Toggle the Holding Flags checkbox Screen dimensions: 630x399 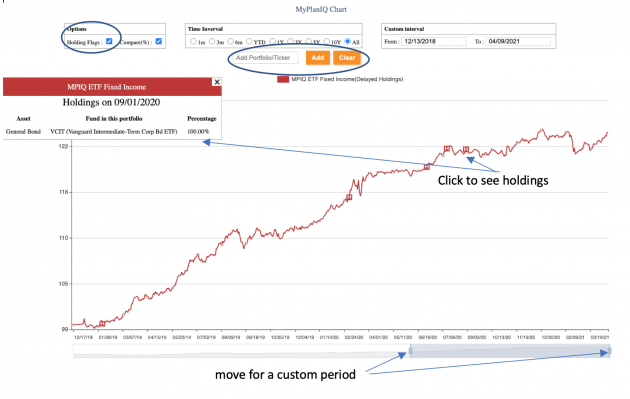(109, 41)
